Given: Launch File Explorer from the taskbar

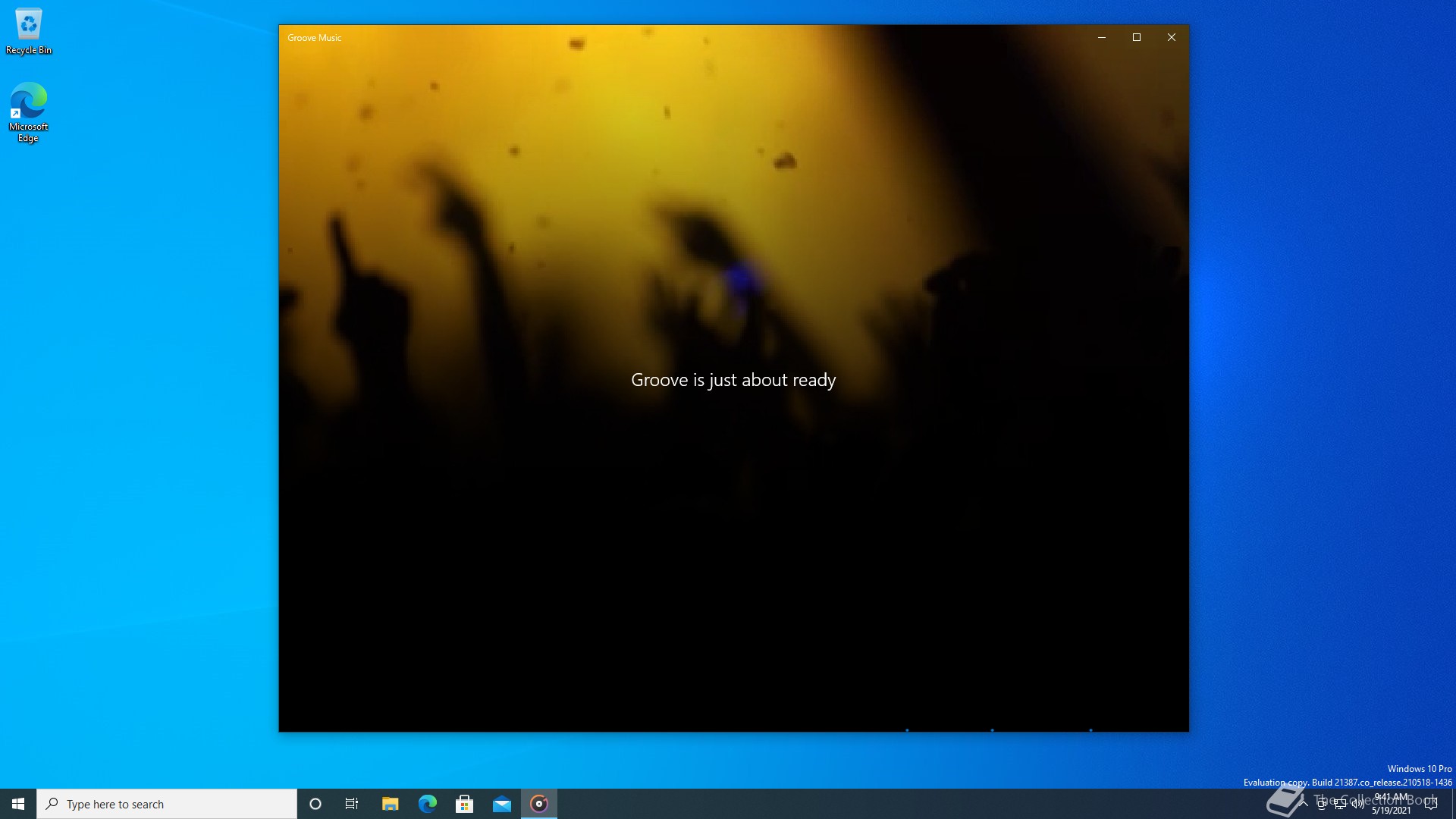Looking at the screenshot, I should [x=390, y=804].
